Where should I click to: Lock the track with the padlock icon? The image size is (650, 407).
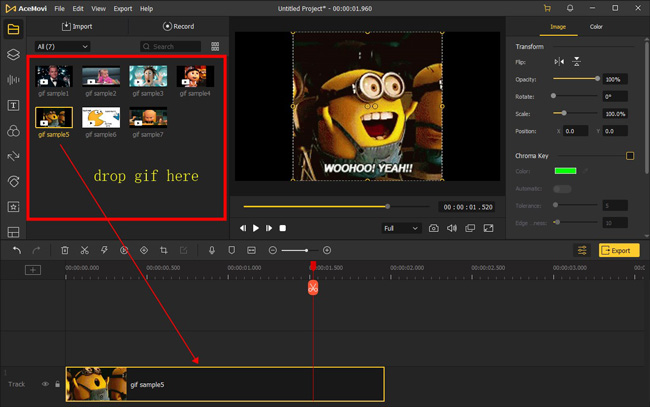pos(57,384)
